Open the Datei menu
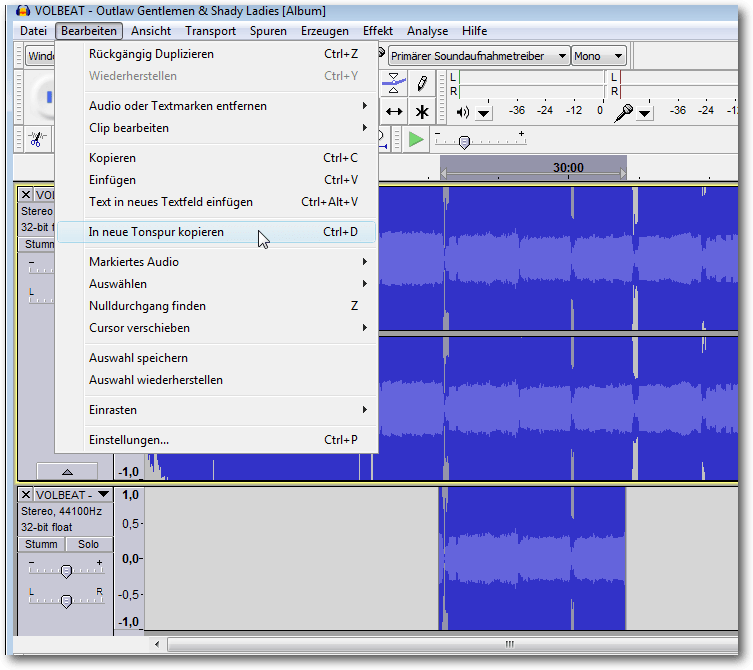The width and height of the screenshot is (753, 670). [34, 31]
